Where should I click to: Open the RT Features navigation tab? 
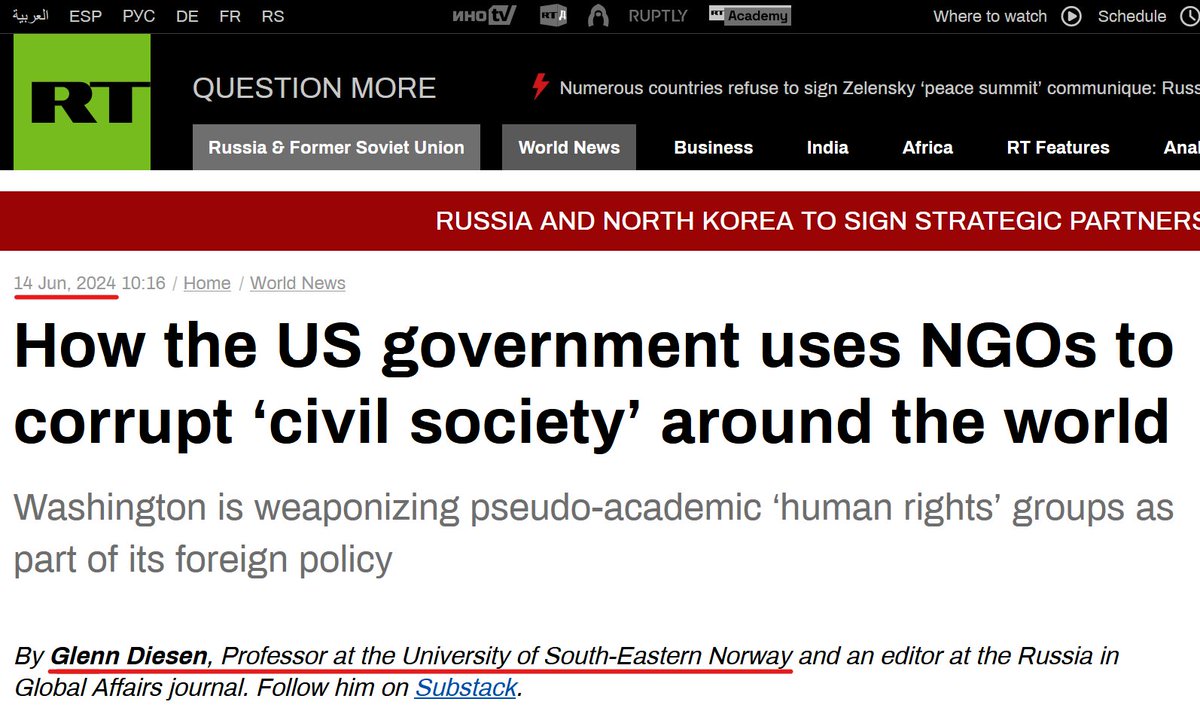point(1058,147)
